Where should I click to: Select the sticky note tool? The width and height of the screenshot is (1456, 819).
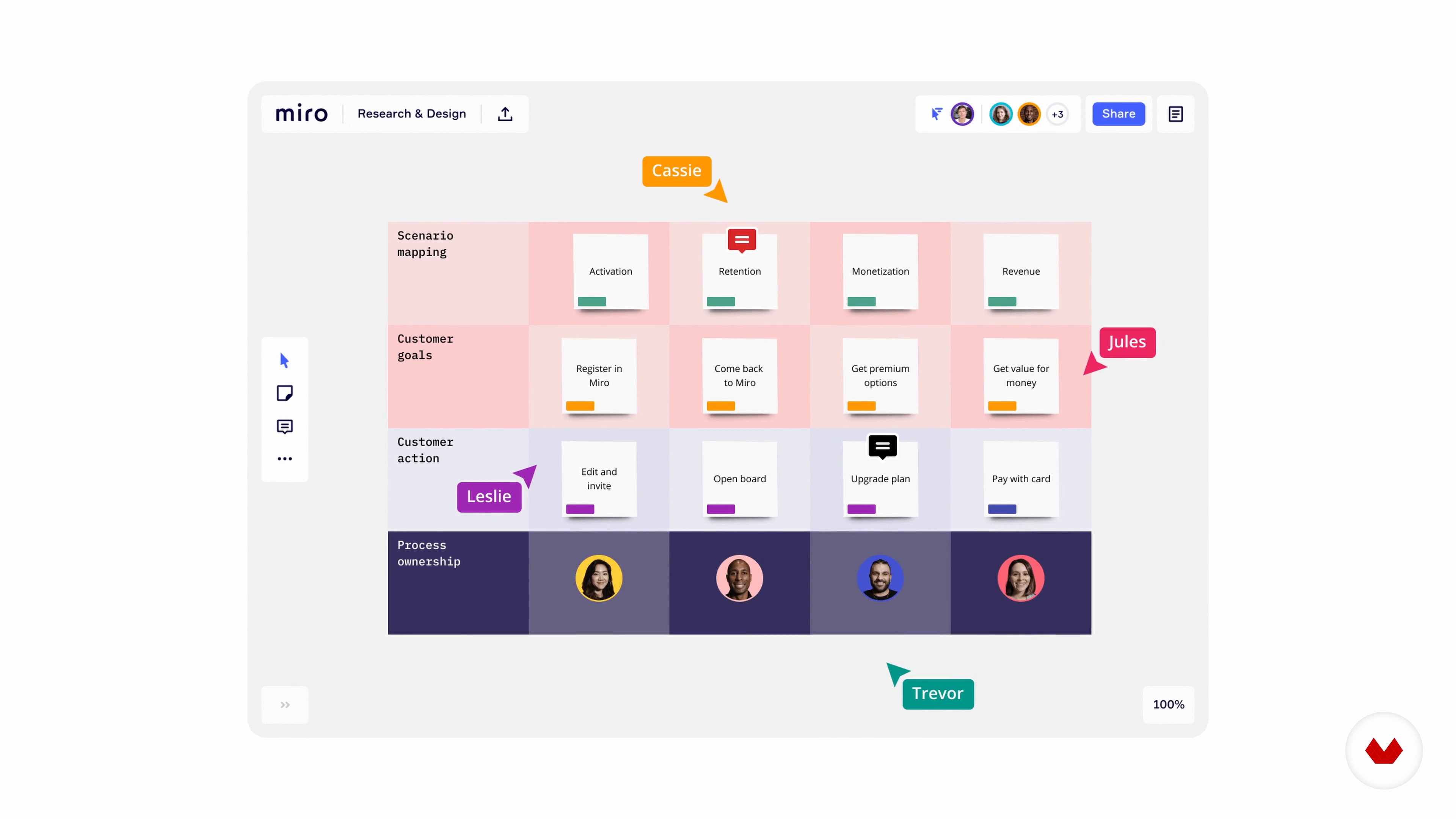pyautogui.click(x=284, y=393)
